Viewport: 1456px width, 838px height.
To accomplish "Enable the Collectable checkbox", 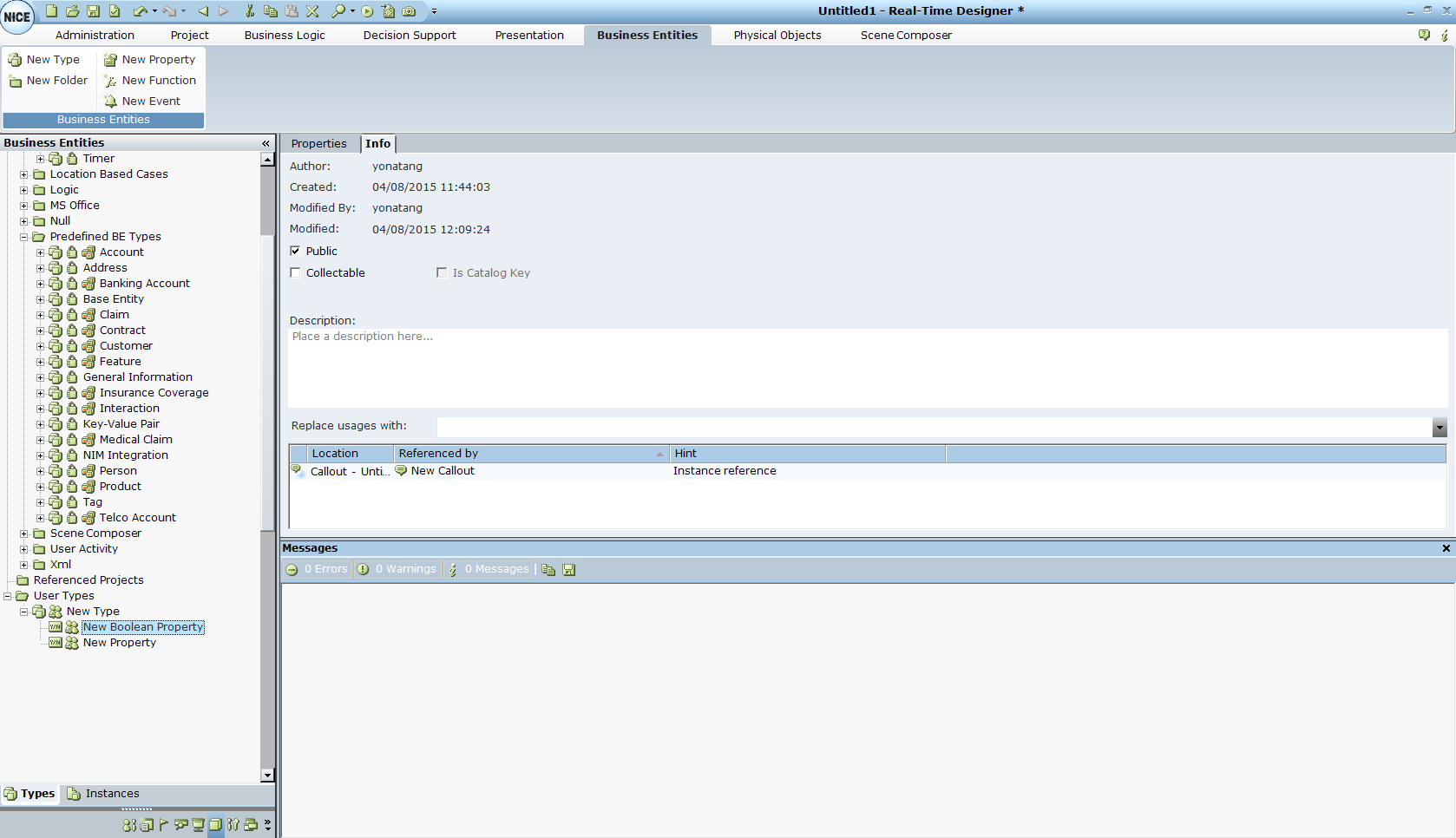I will pyautogui.click(x=296, y=272).
